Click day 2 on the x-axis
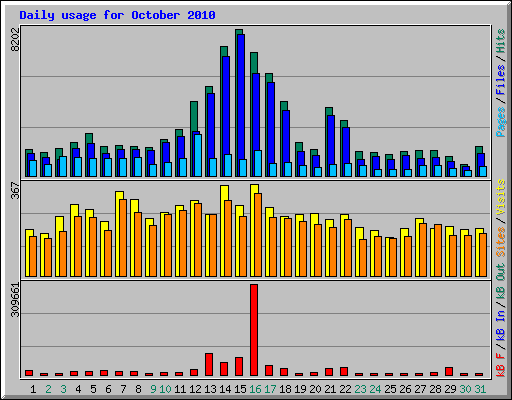The width and height of the screenshot is (512, 400). (48, 389)
